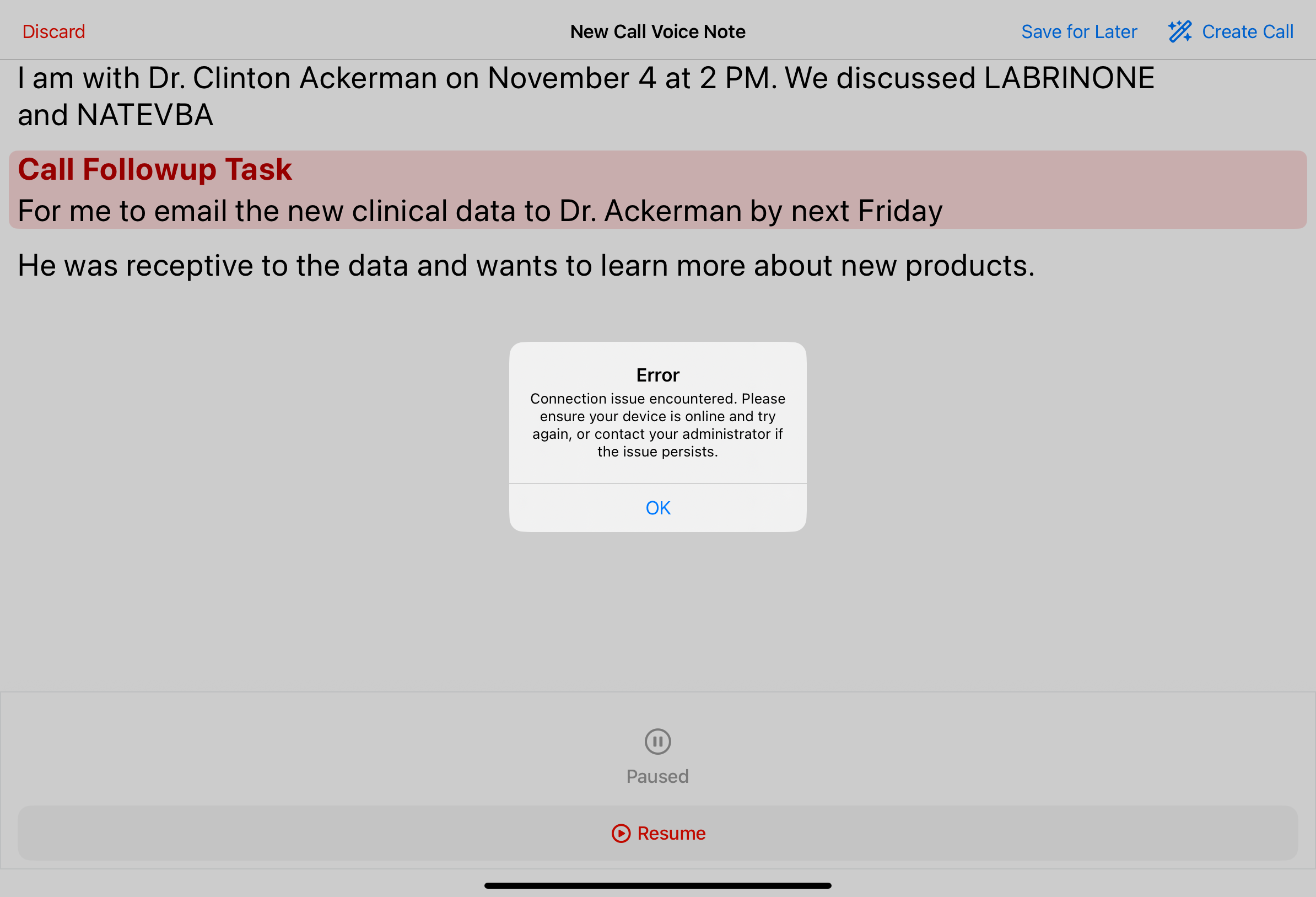Click the Error dialog title
This screenshot has height=897, width=1316.
657,375
